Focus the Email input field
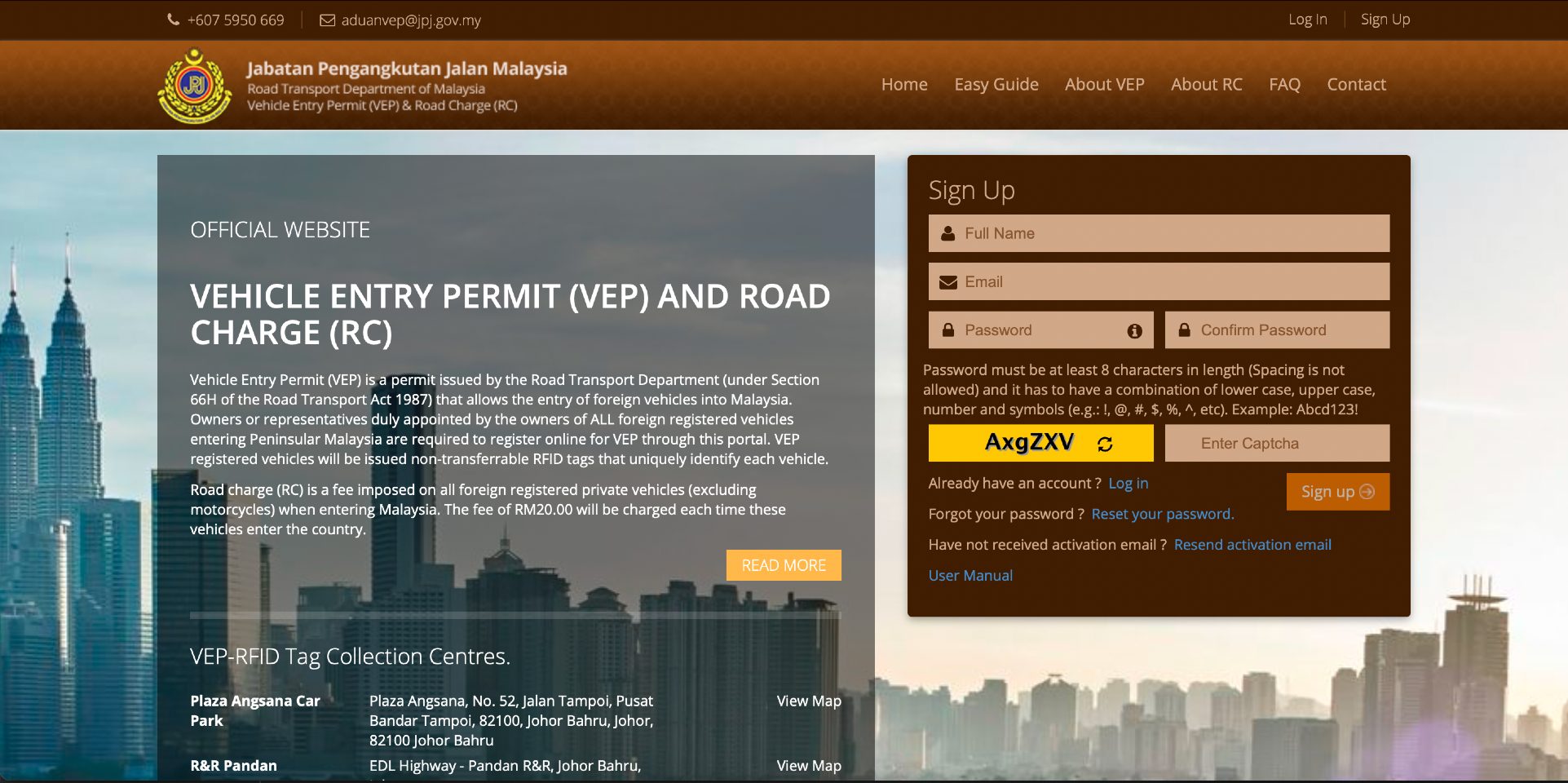The height and width of the screenshot is (783, 1568). (1159, 281)
